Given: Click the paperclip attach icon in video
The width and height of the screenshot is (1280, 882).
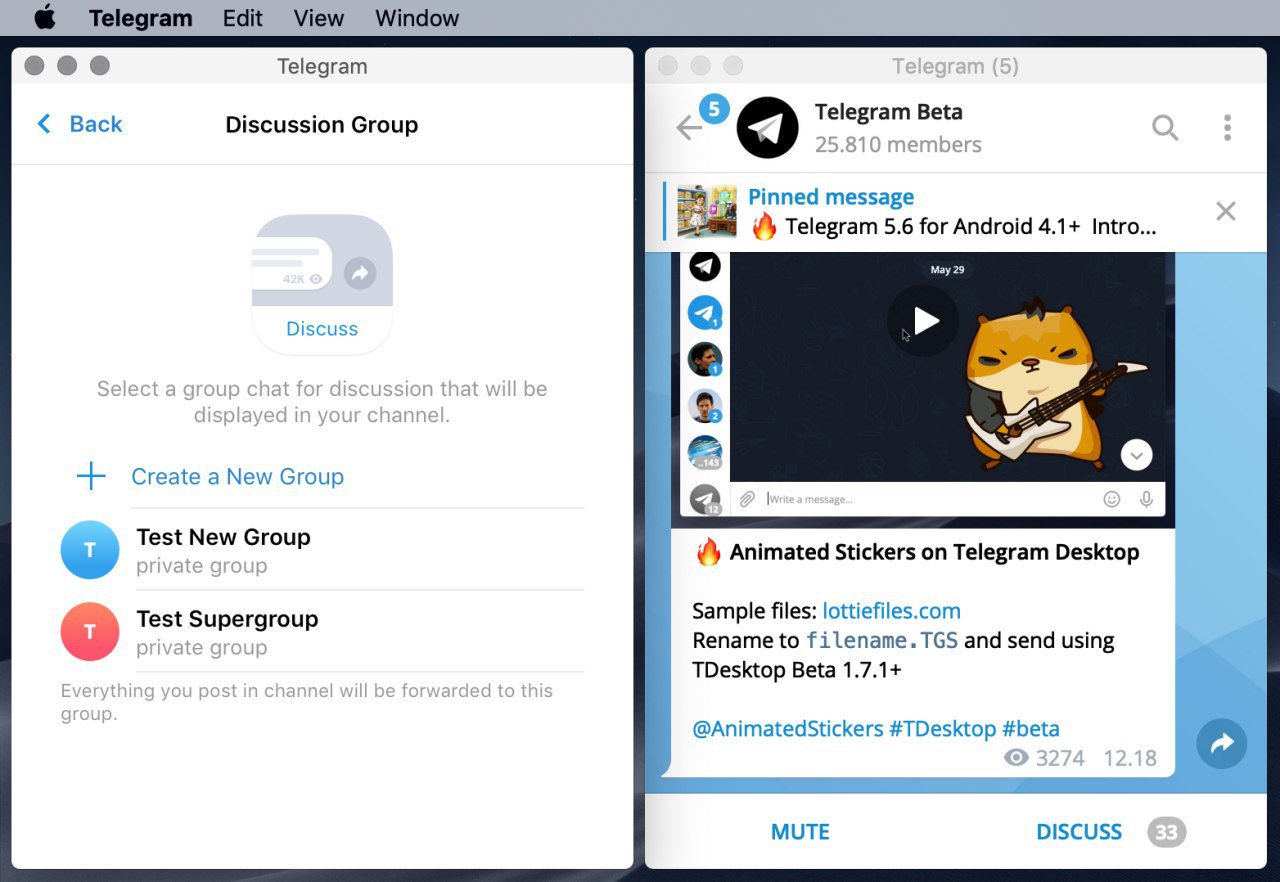Looking at the screenshot, I should tap(747, 499).
